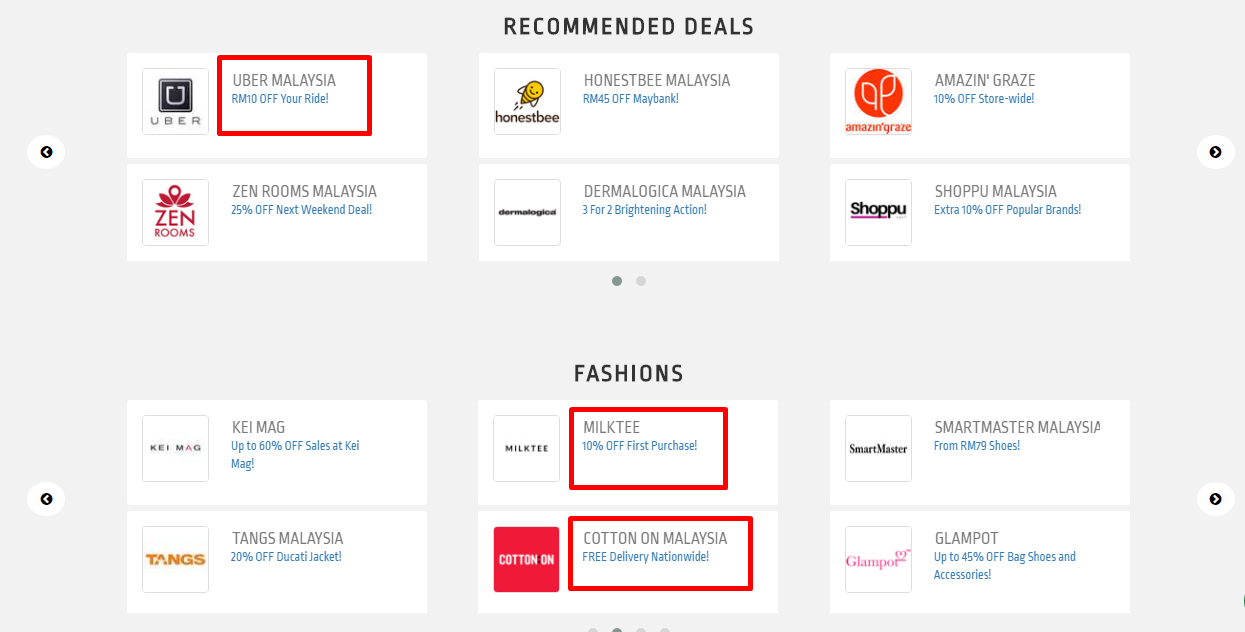Open the red Cotton On logo

coord(527,560)
